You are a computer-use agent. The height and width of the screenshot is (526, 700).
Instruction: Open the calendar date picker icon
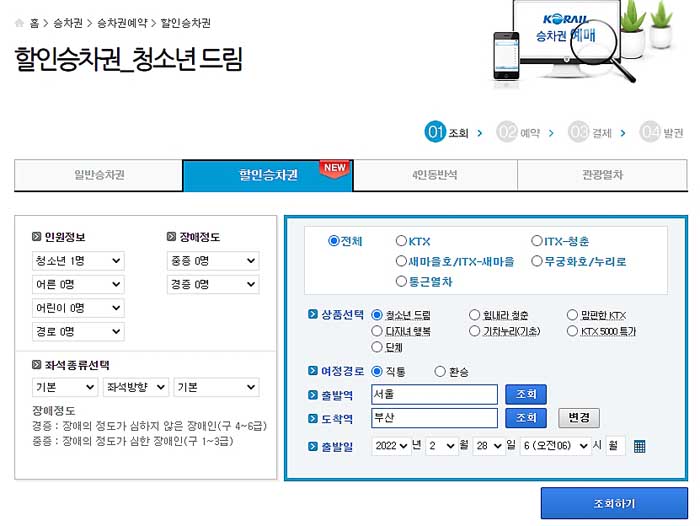639,446
